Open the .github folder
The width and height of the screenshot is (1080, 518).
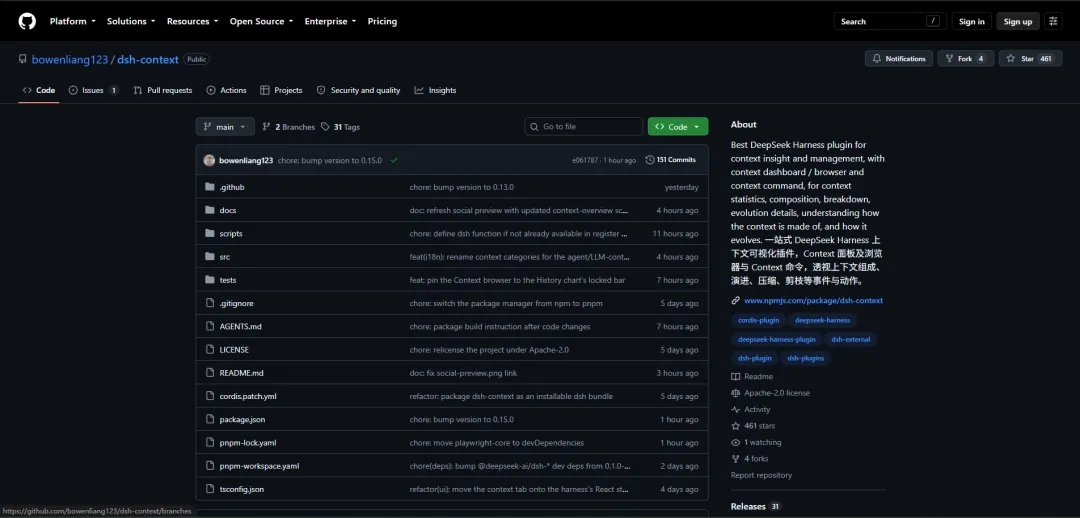pyautogui.click(x=231, y=187)
